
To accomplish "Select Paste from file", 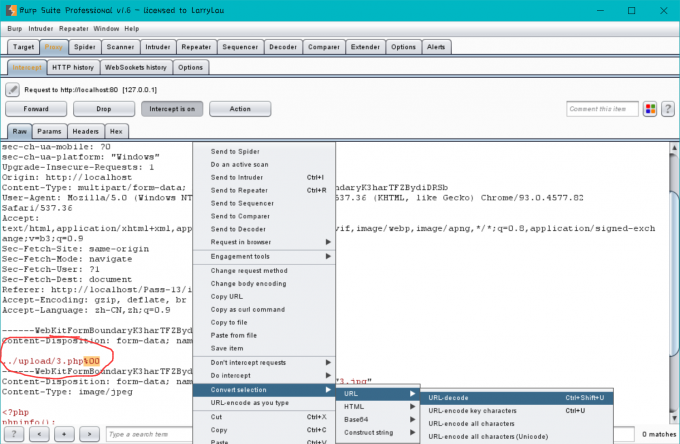I will tap(264, 336).
